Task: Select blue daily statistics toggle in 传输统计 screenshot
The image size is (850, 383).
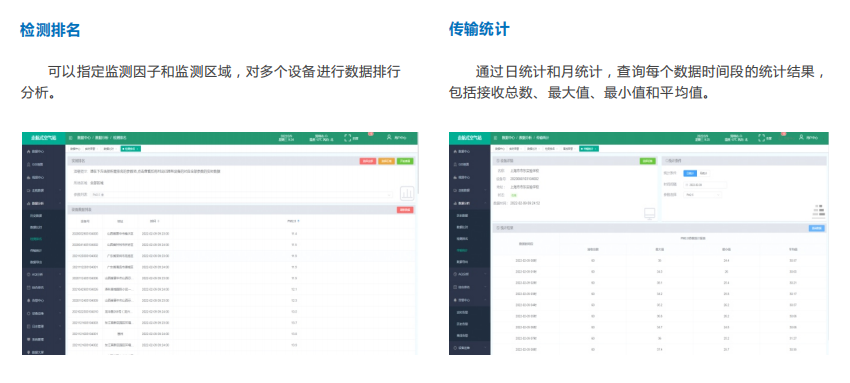Action: (x=689, y=173)
